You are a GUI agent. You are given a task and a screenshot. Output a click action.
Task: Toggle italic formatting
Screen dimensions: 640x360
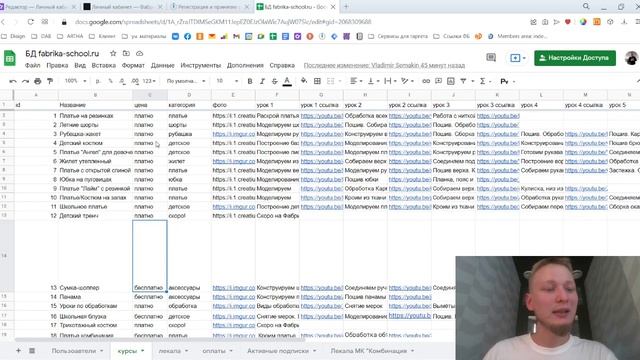262,81
